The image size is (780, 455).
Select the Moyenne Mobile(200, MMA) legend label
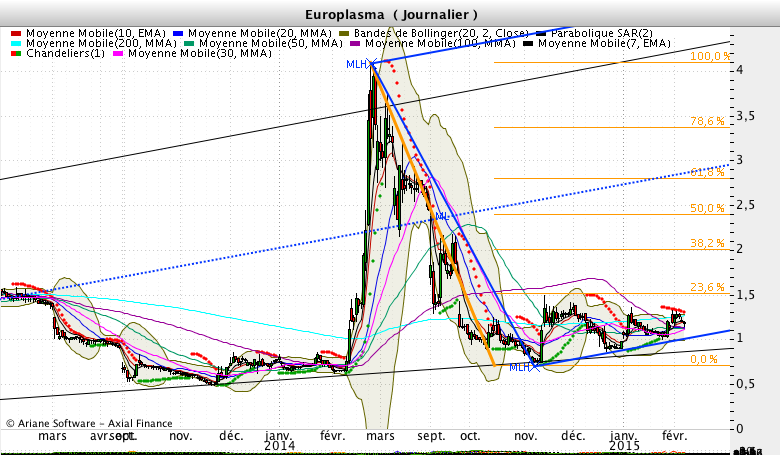click(101, 43)
